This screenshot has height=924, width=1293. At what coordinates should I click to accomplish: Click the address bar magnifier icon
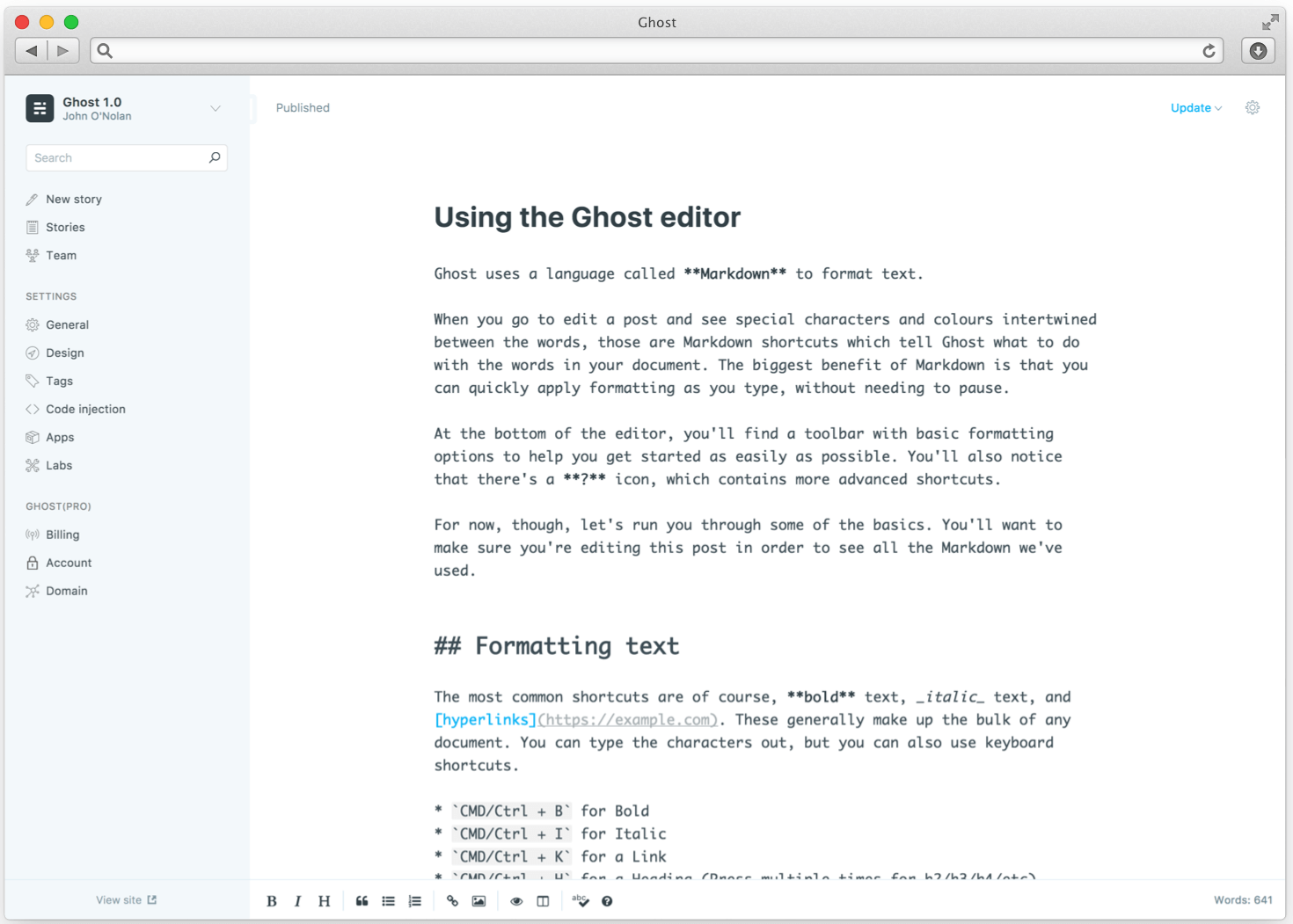click(x=105, y=51)
